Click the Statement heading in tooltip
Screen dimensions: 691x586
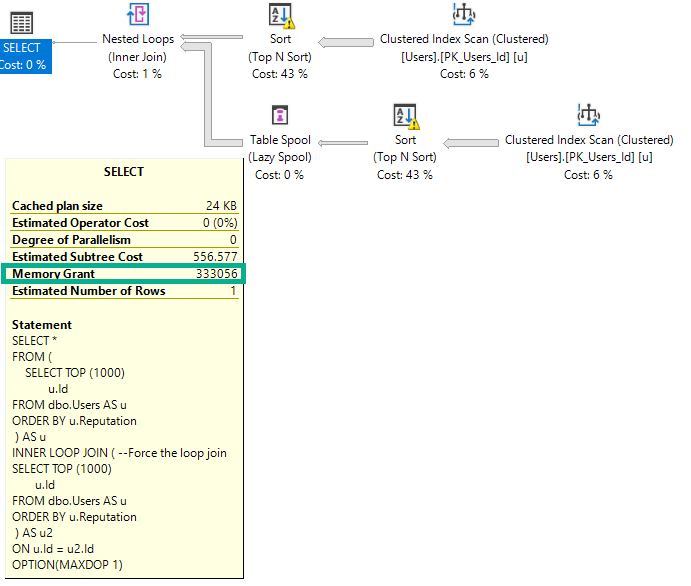coord(42,325)
